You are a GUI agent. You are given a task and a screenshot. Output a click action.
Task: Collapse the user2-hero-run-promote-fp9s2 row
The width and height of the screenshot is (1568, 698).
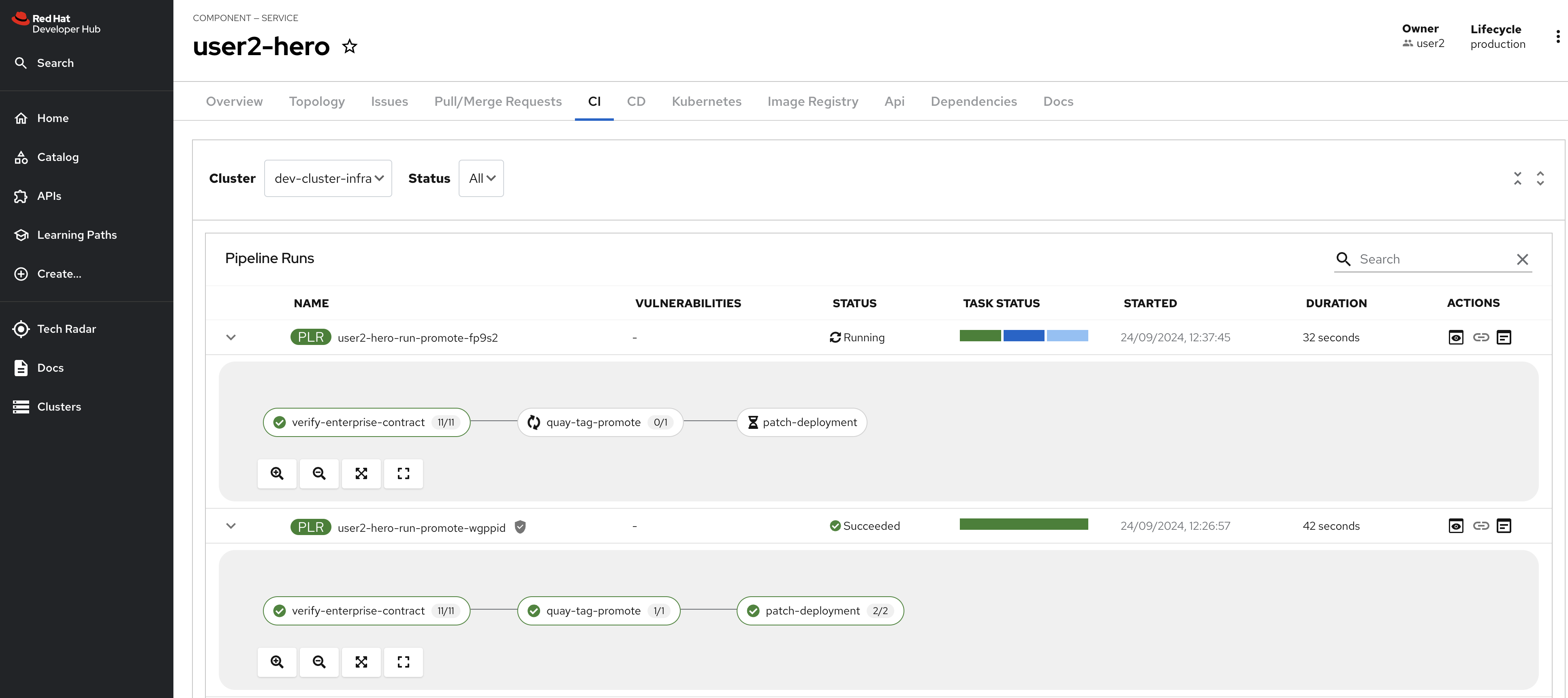pos(231,337)
